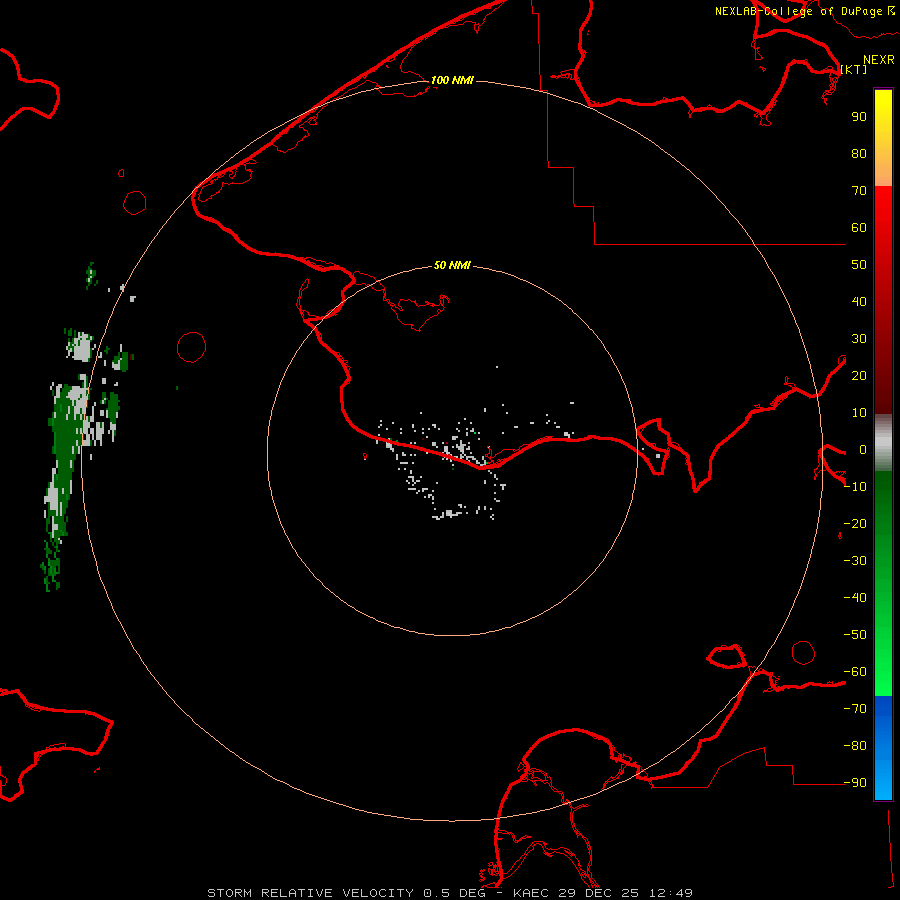Image resolution: width=900 pixels, height=900 pixels.
Task: Click the -40 value on velocity scale
Action: pyautogui.click(x=855, y=598)
